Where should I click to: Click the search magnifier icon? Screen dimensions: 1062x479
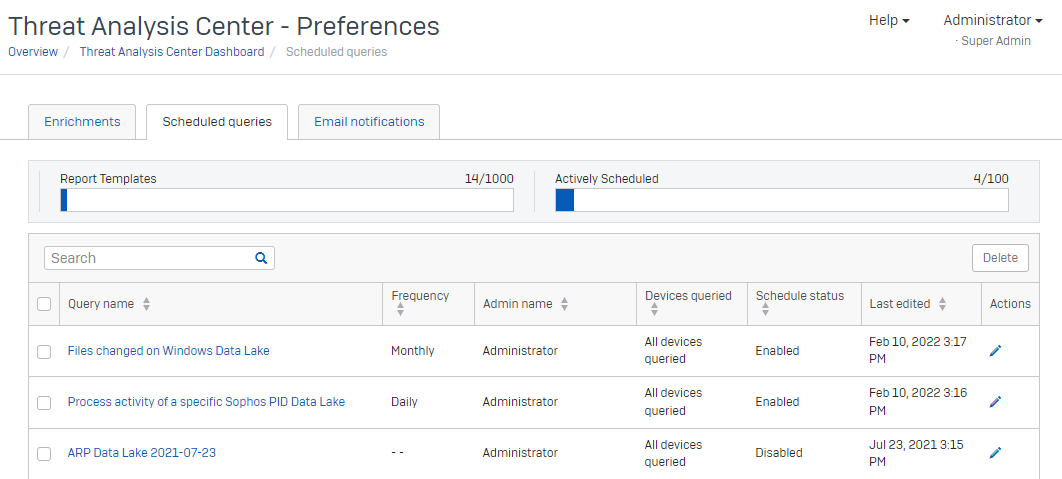tap(261, 258)
